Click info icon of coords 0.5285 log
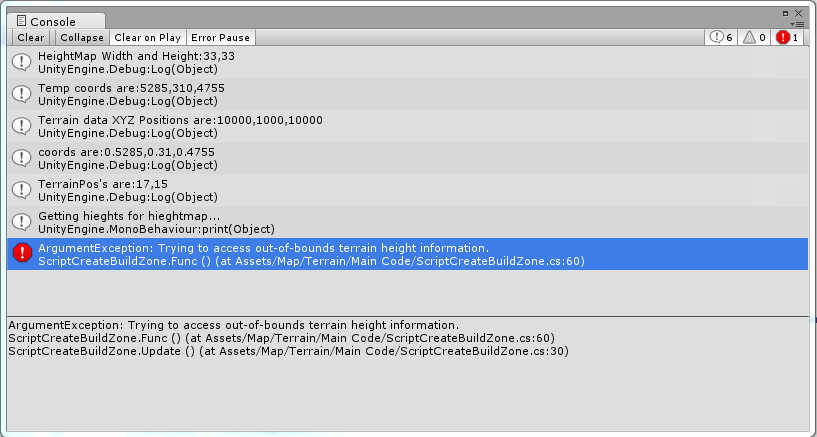817x437 pixels. [21, 158]
